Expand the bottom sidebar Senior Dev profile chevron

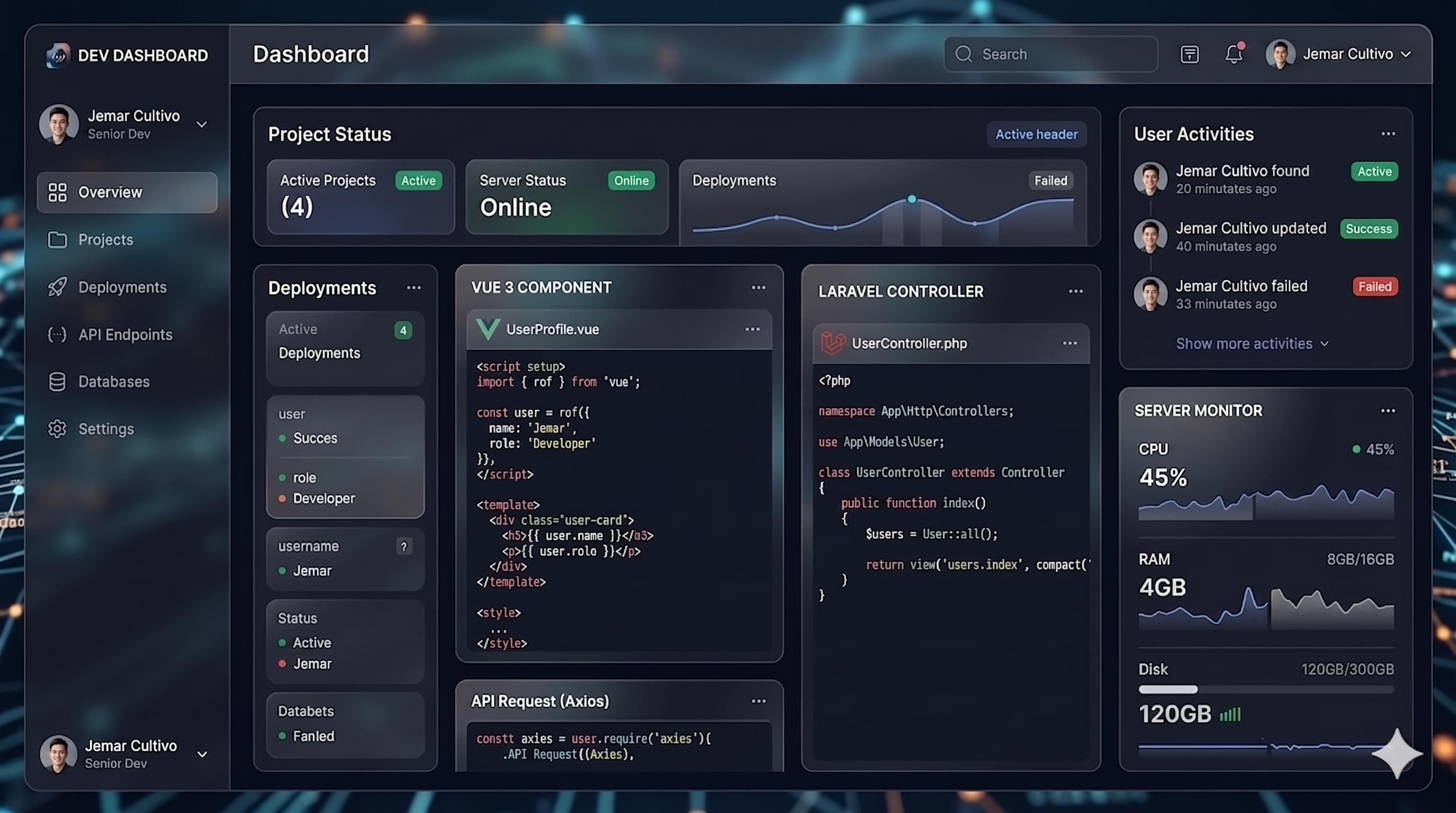pyautogui.click(x=202, y=754)
